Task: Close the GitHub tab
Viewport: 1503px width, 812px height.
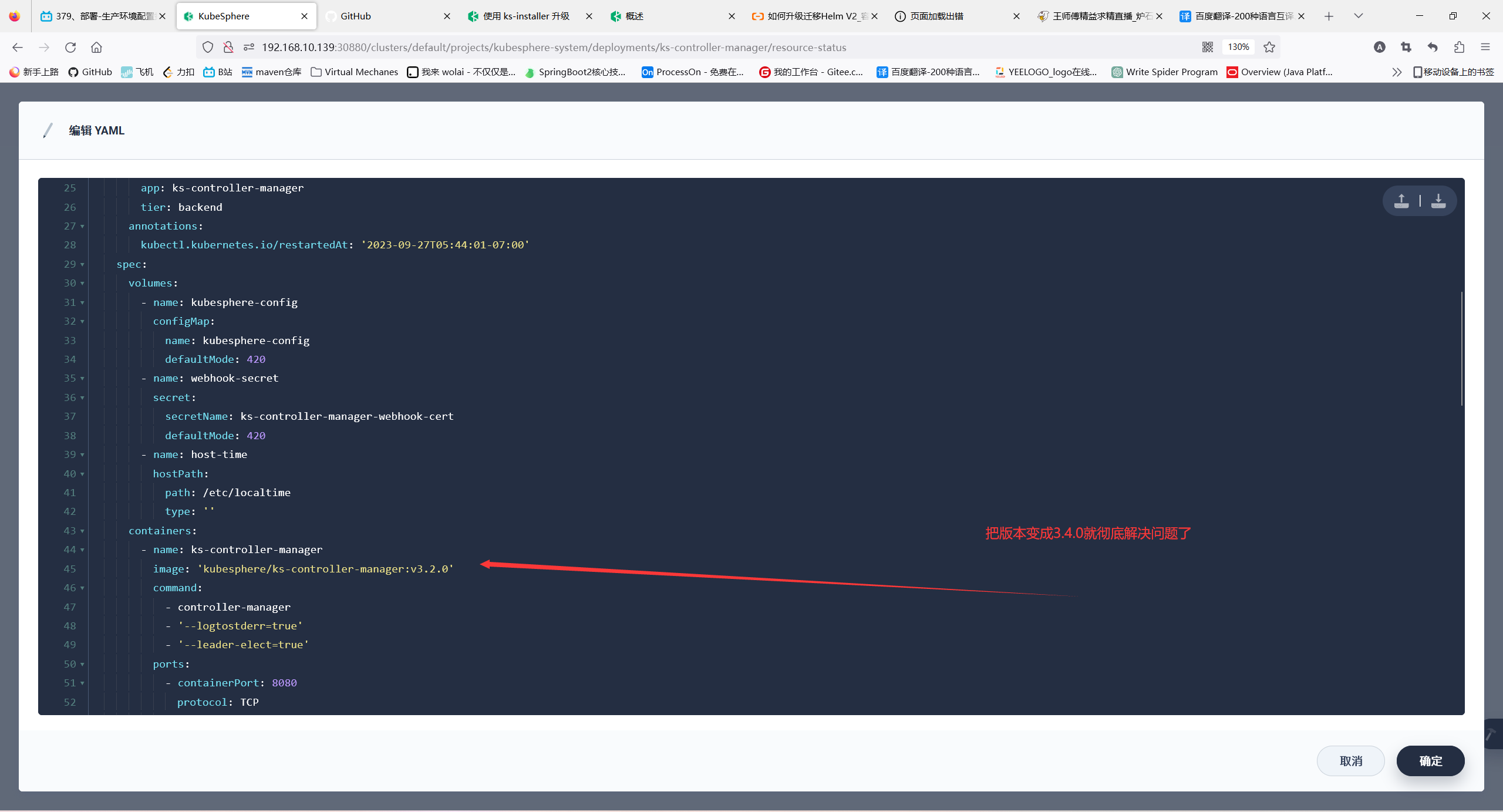Action: (x=447, y=16)
